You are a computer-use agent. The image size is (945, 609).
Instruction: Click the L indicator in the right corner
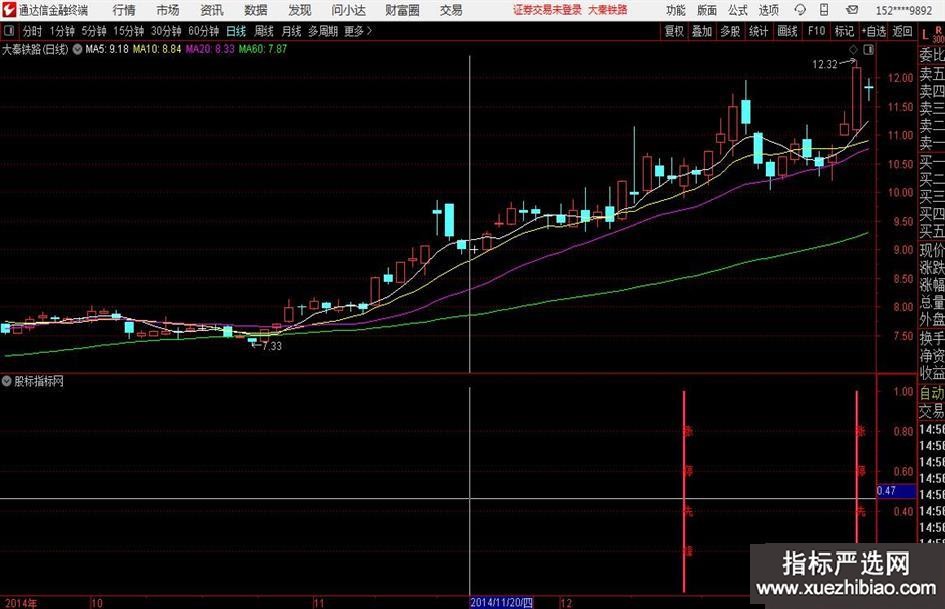coord(925,34)
